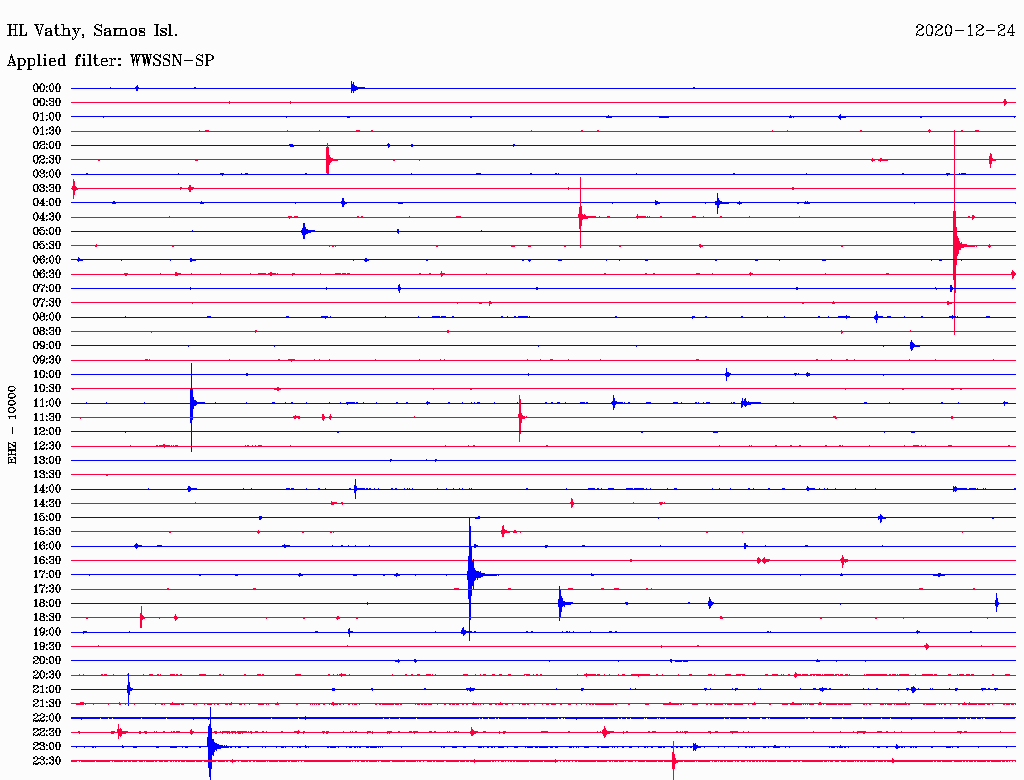Select the 16:00 time label

tap(47, 546)
